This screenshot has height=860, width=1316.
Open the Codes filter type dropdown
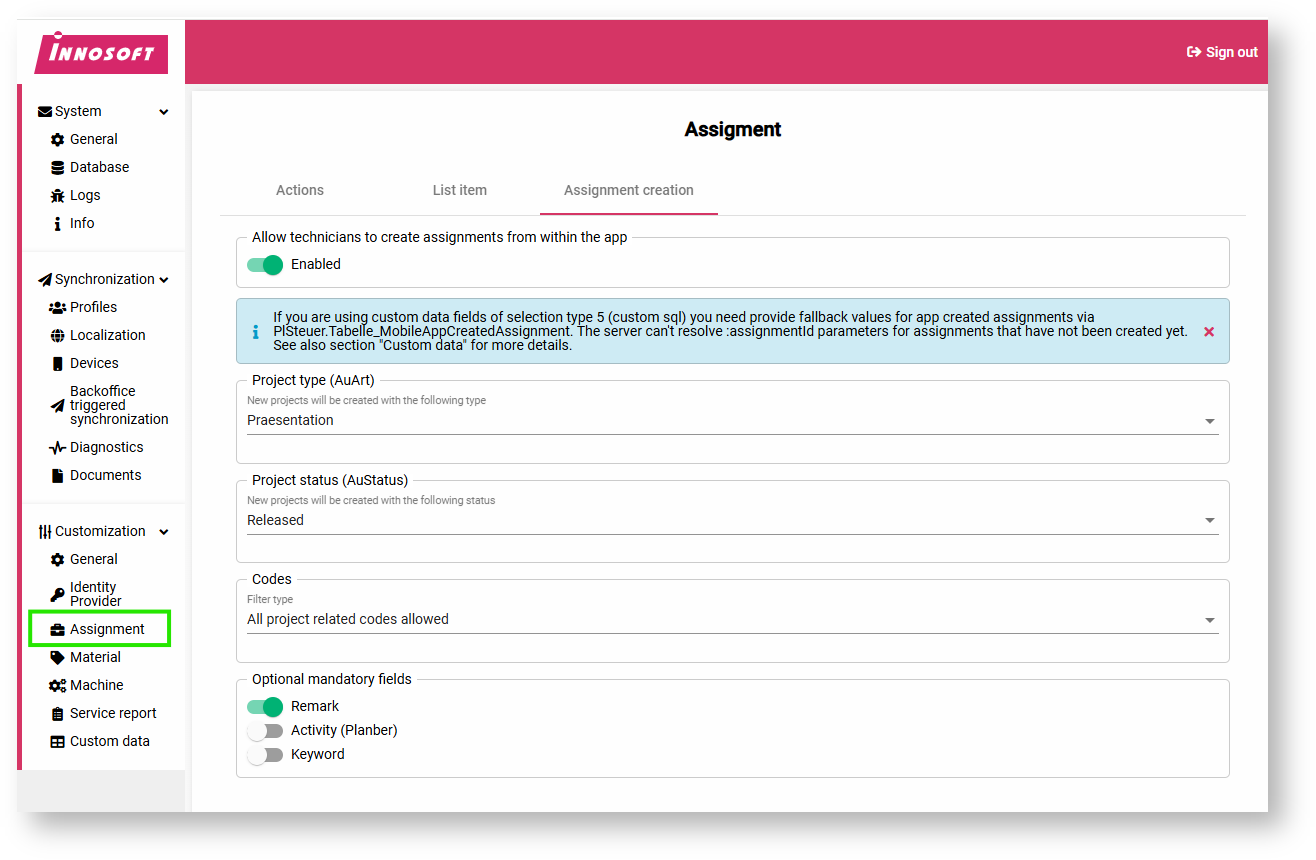[x=732, y=620]
